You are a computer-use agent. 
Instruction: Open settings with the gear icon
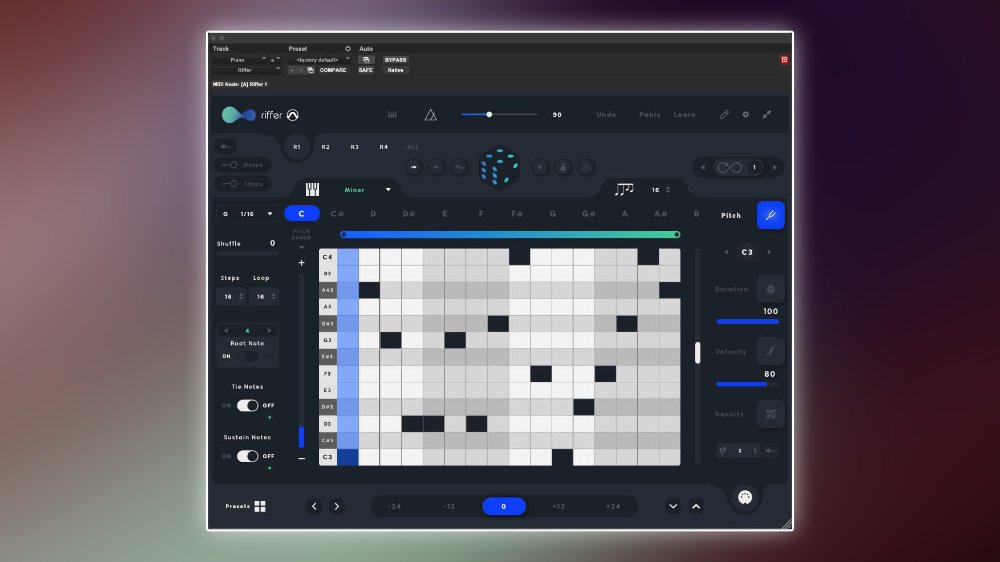click(746, 115)
